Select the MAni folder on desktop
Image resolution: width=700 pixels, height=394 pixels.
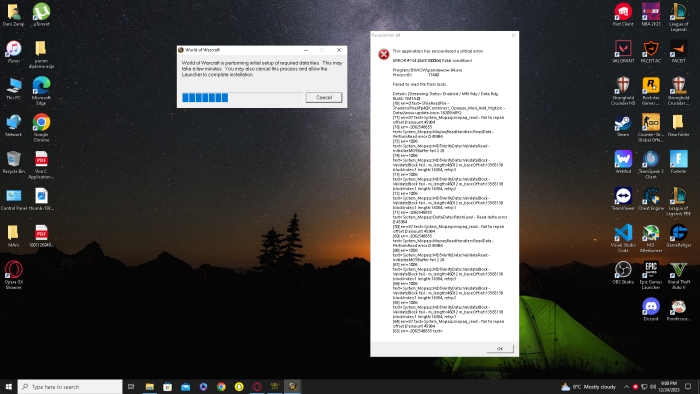pos(13,236)
